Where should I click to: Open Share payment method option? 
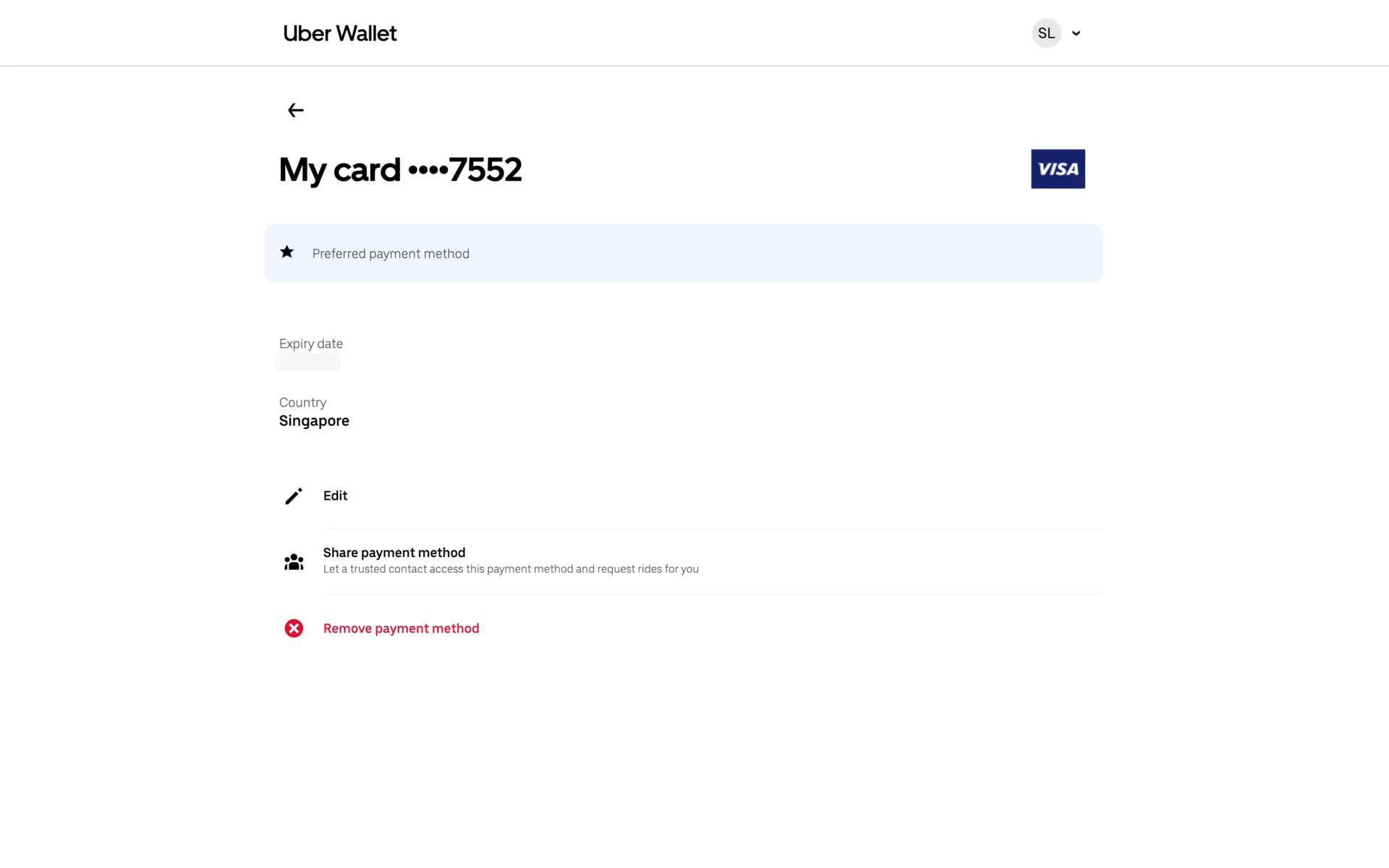[x=394, y=553]
